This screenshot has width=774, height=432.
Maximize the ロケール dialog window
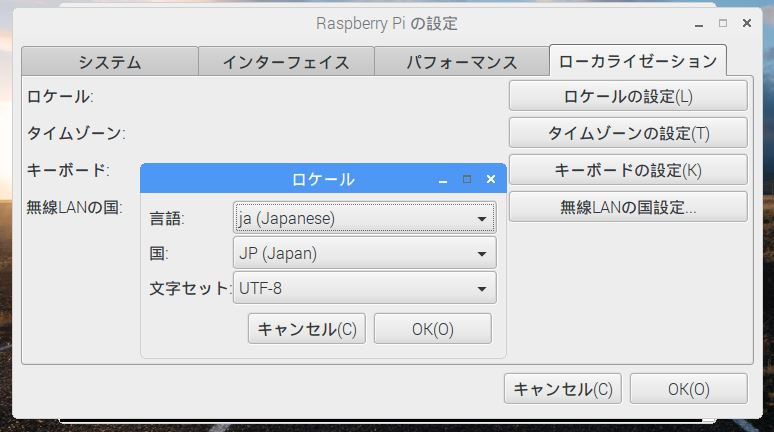coord(466,179)
